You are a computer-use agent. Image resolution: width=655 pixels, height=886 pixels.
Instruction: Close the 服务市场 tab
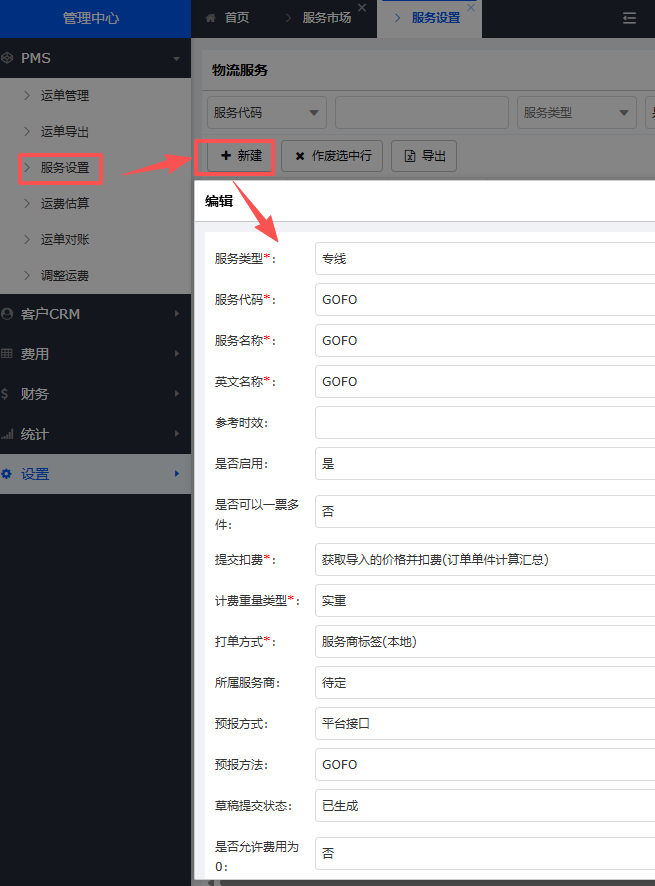[362, 8]
